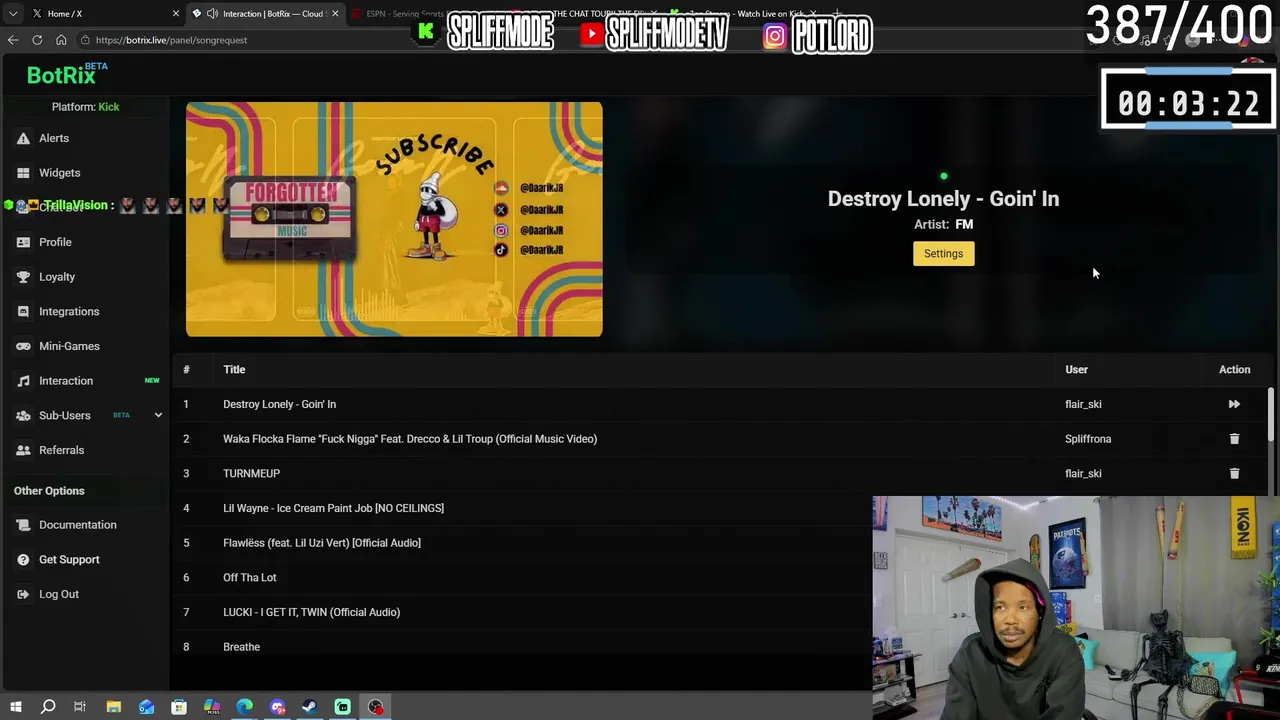Switch to the Interaction | BotRix tab

coord(265,14)
